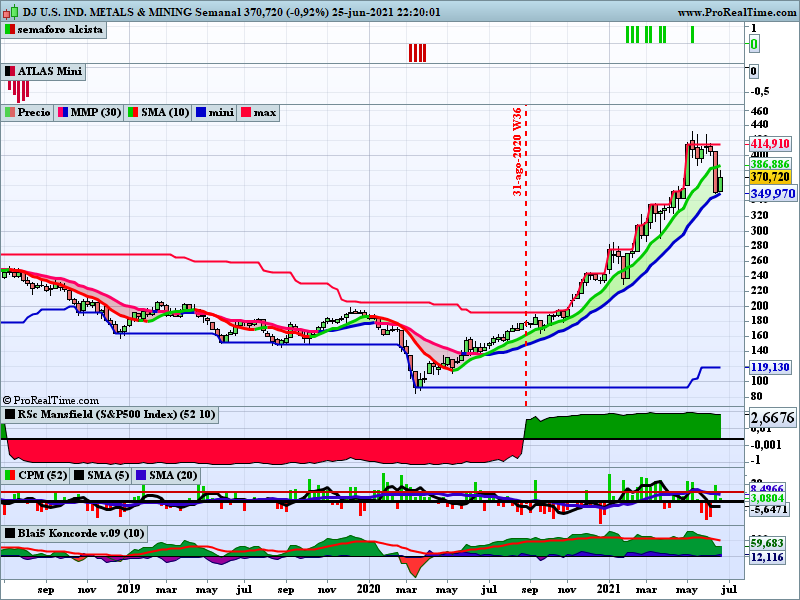Click the Blai5 Koncorde black icon
Viewport: 800px width, 600px height.
coord(10,534)
